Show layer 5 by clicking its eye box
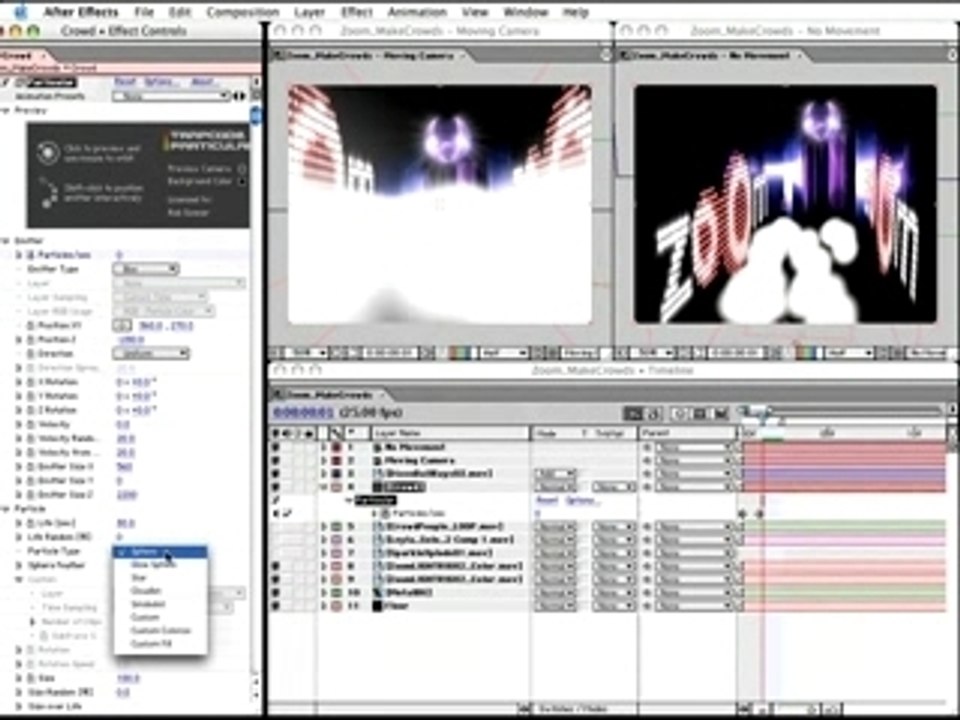 [276, 527]
